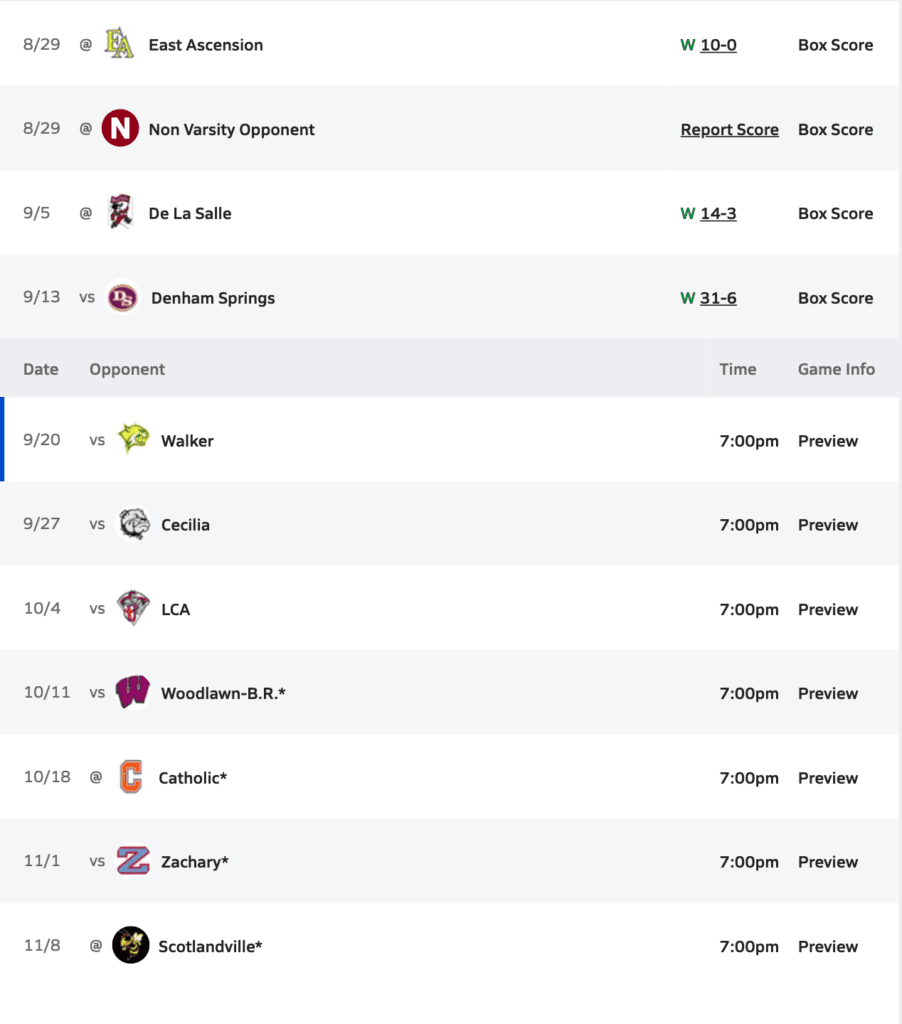Viewport: 902px width, 1024px height.
Task: Open the 10-0 East Ascension score
Action: tap(718, 45)
